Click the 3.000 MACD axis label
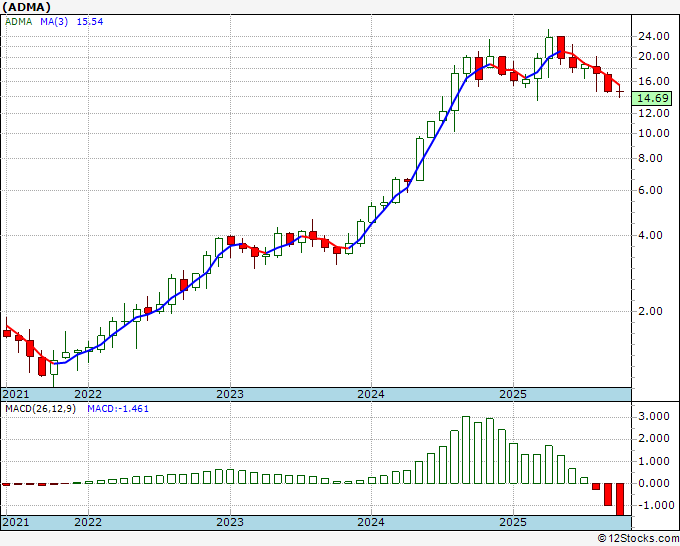This screenshot has width=680, height=546. (653, 416)
